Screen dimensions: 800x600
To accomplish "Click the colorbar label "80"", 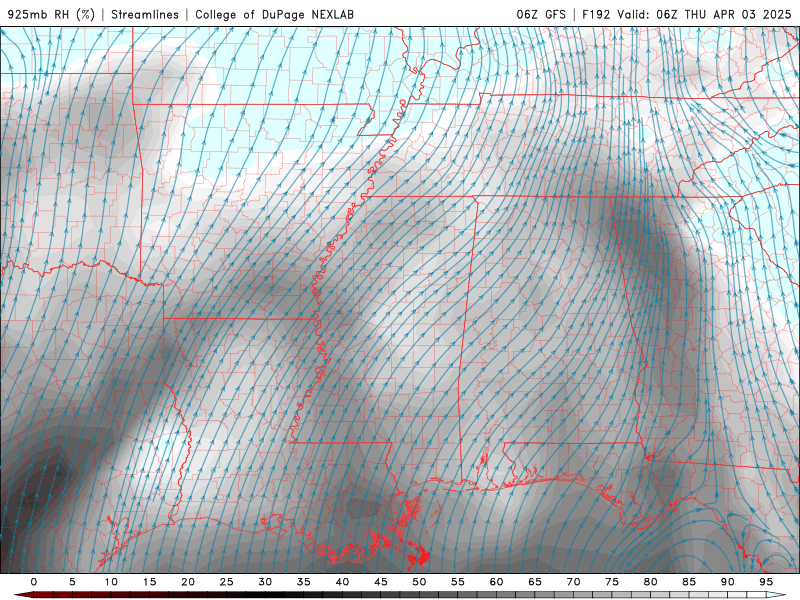I will pos(651,582).
